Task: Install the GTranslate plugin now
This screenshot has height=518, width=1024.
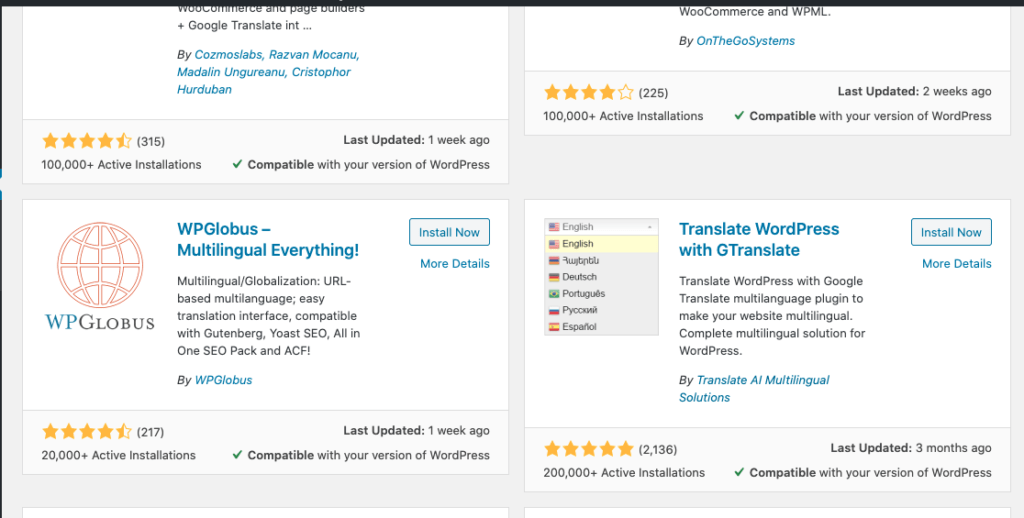Action: click(x=951, y=232)
